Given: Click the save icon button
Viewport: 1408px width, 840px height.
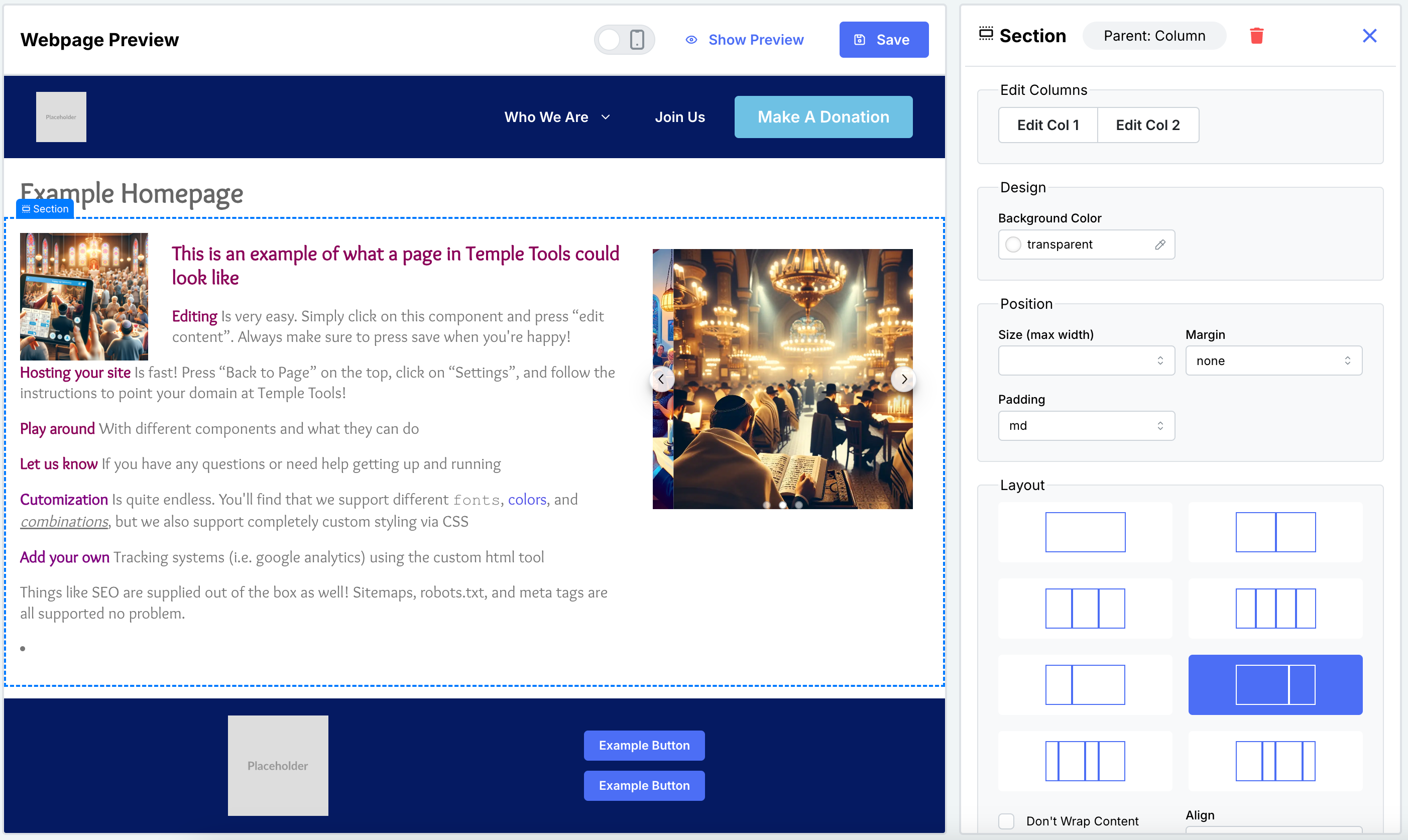Looking at the screenshot, I should click(x=859, y=40).
